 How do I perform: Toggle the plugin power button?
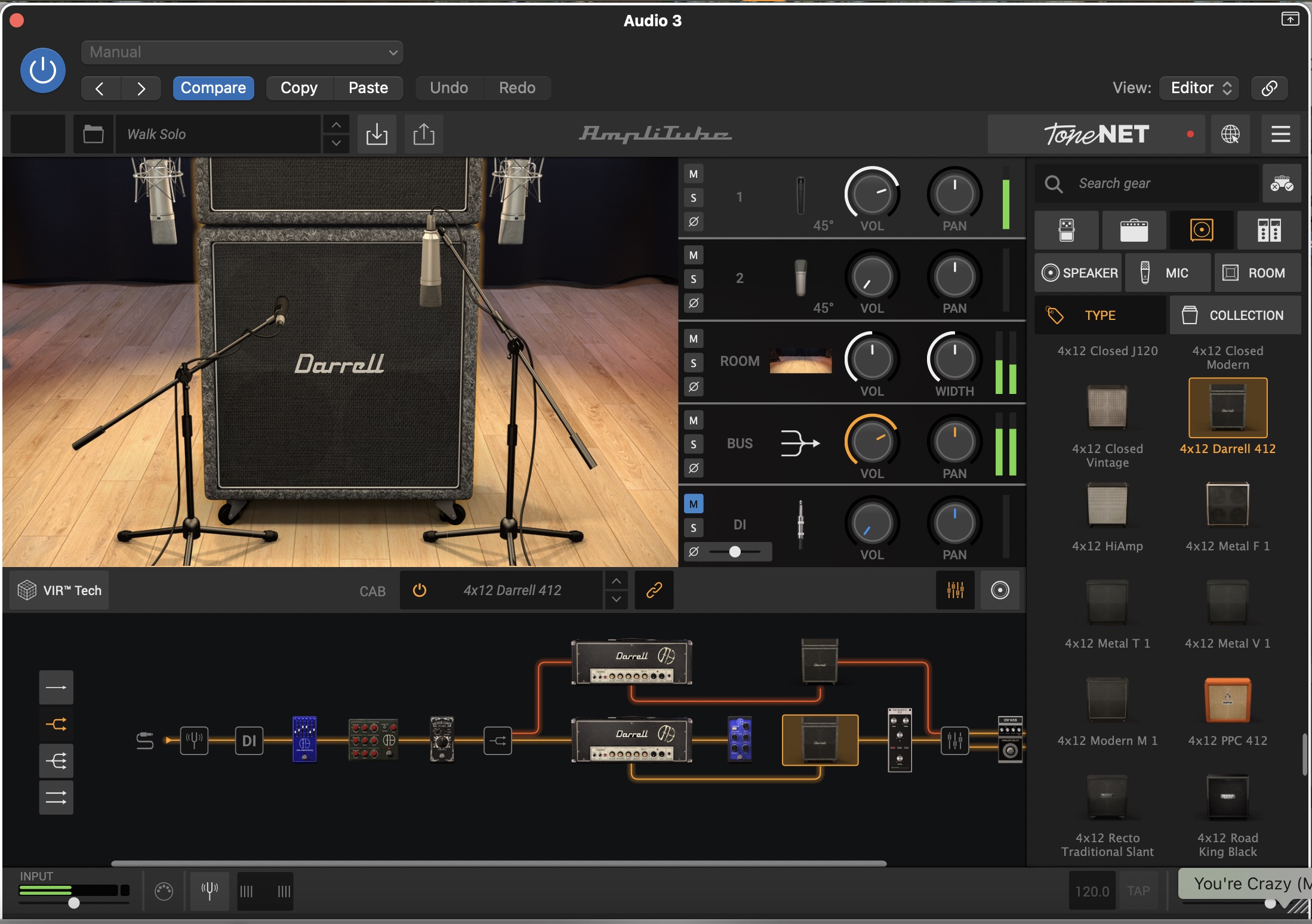(42, 70)
